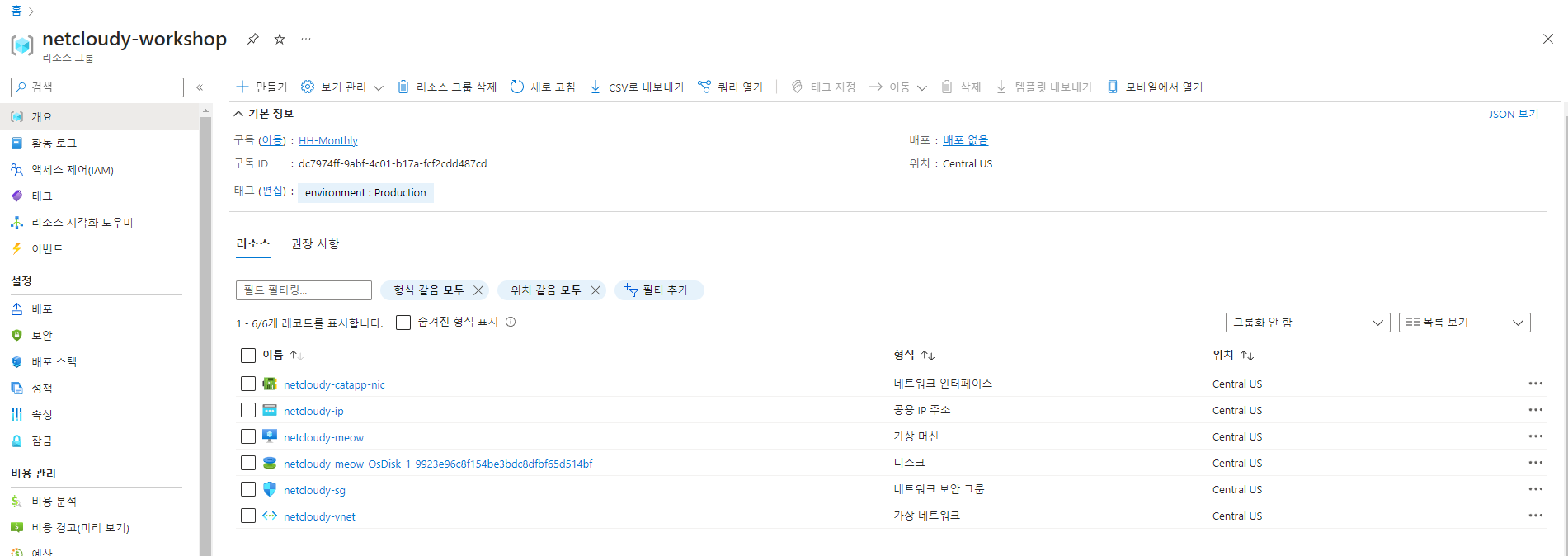Screen dimensions: 1568x556
Task: Open the more options ellipsis beside title
Action: 306,39
